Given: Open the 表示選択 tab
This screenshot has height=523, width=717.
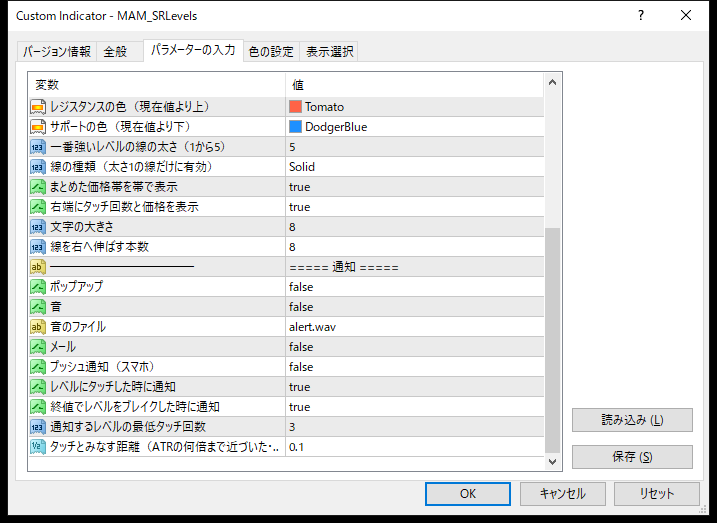Looking at the screenshot, I should [329, 52].
